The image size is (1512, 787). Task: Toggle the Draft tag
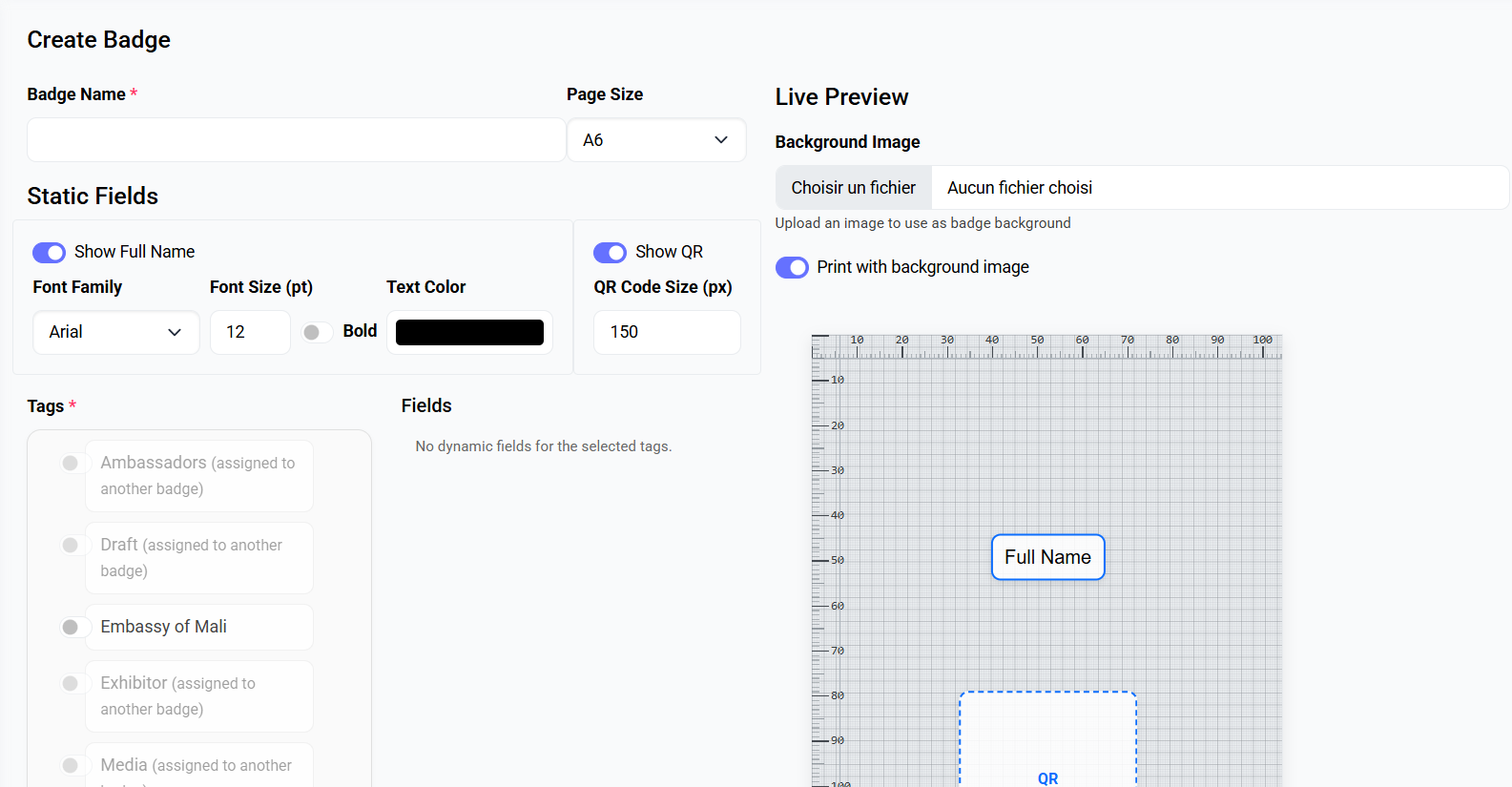pos(71,545)
